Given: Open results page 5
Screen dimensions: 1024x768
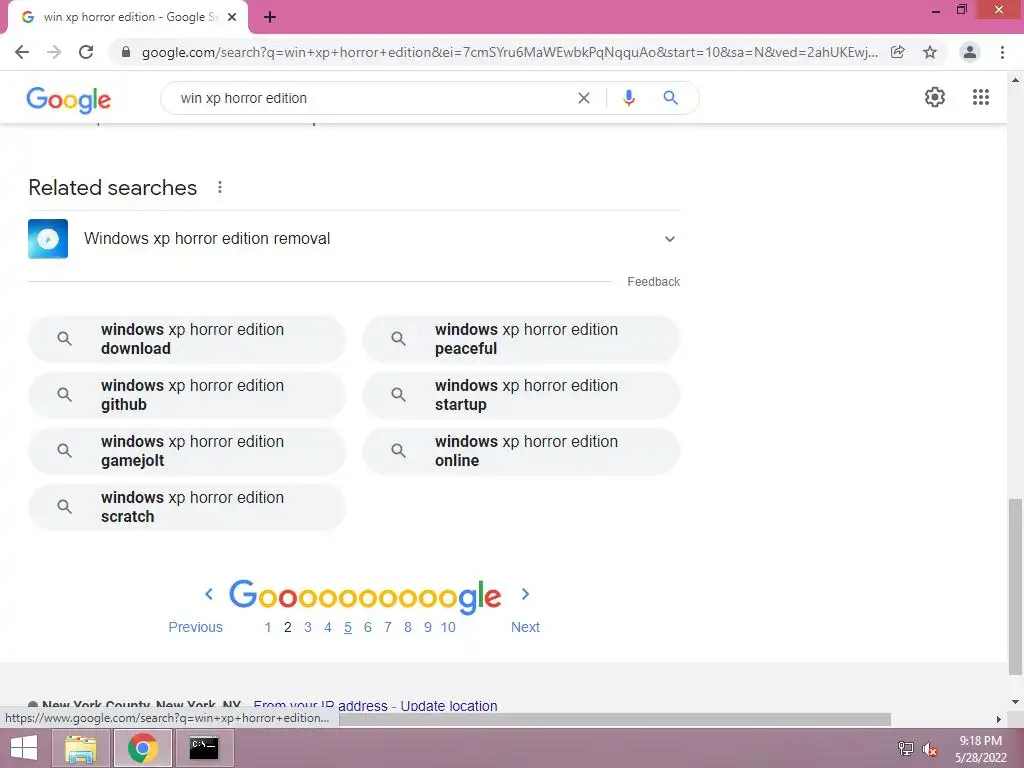Looking at the screenshot, I should pos(348,627).
